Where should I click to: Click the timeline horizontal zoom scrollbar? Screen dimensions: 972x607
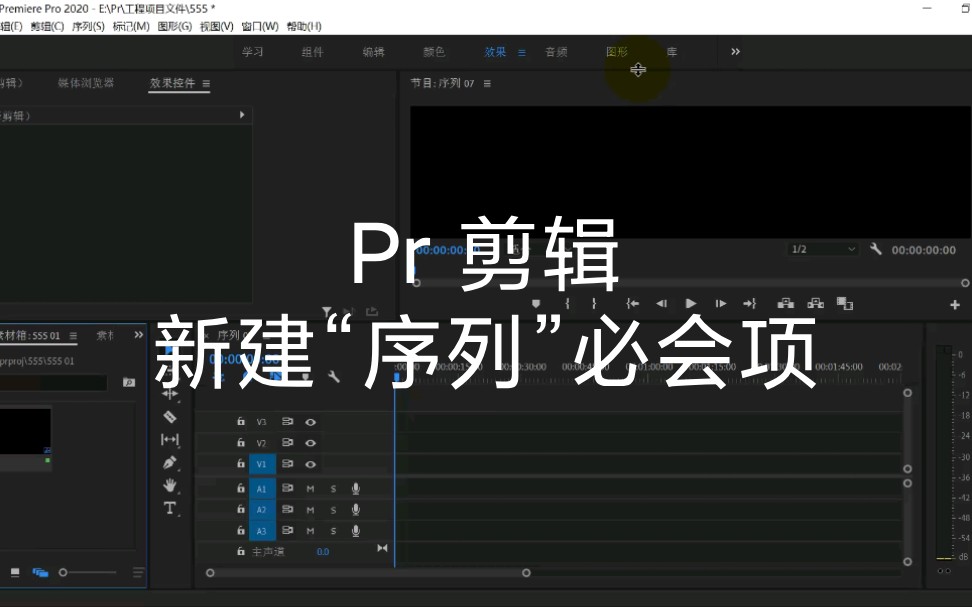[368, 572]
